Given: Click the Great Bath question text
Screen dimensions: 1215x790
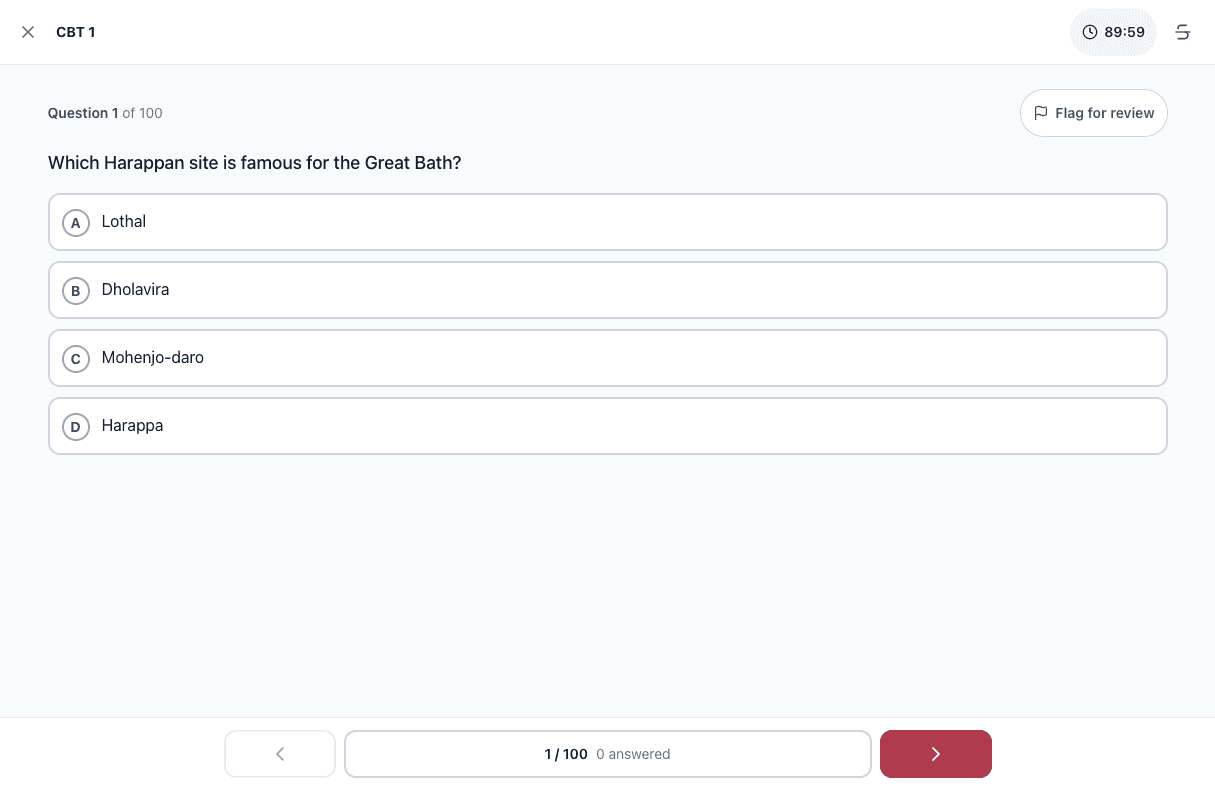Looking at the screenshot, I should (x=255, y=163).
